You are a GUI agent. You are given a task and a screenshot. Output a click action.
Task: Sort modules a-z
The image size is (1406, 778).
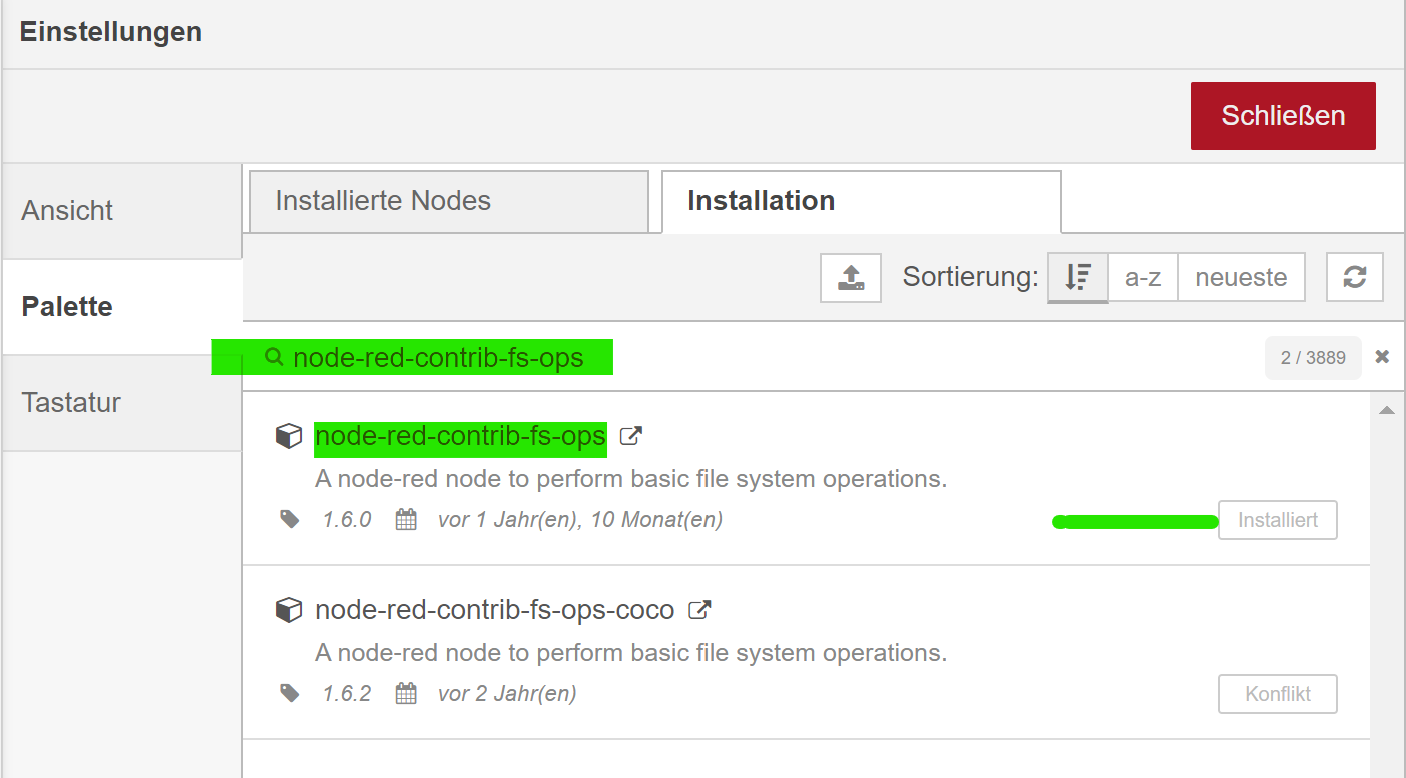1143,277
